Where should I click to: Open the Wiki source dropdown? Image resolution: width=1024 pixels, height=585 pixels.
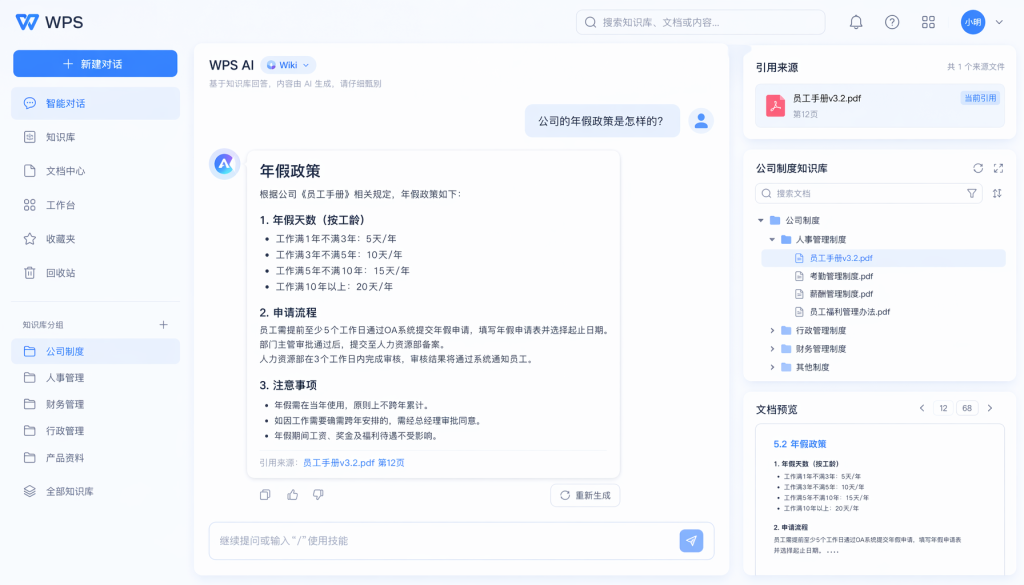[288, 65]
